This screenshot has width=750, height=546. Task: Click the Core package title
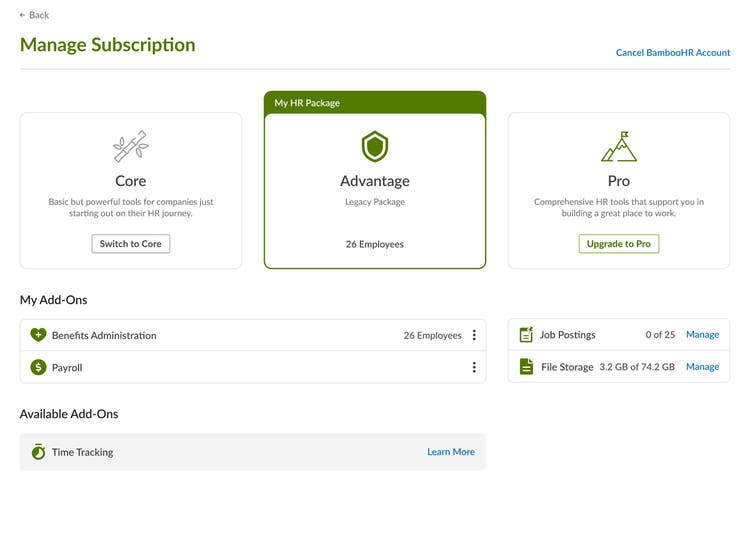[x=131, y=181]
